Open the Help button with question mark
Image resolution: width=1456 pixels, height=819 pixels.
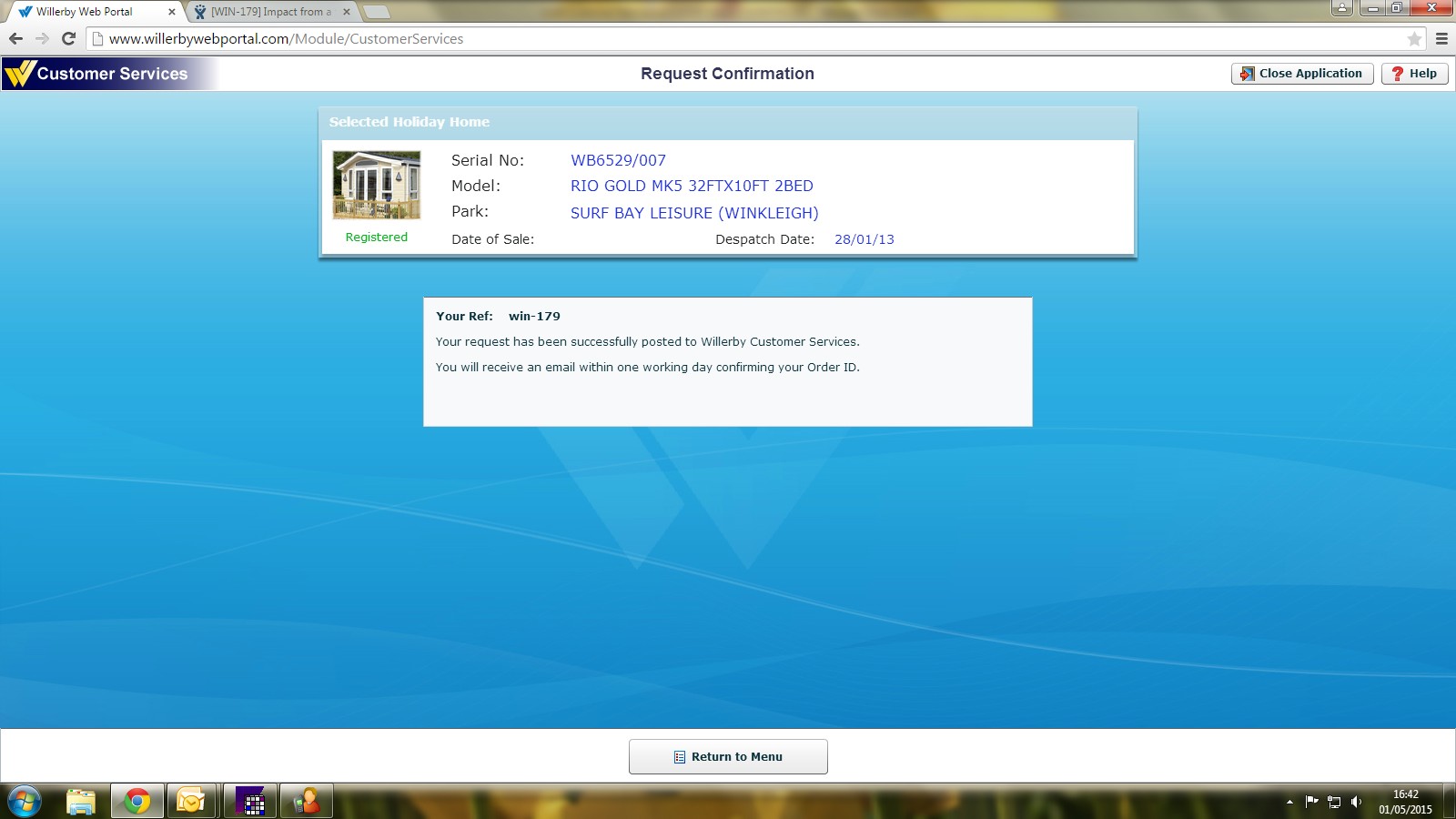coord(1414,74)
